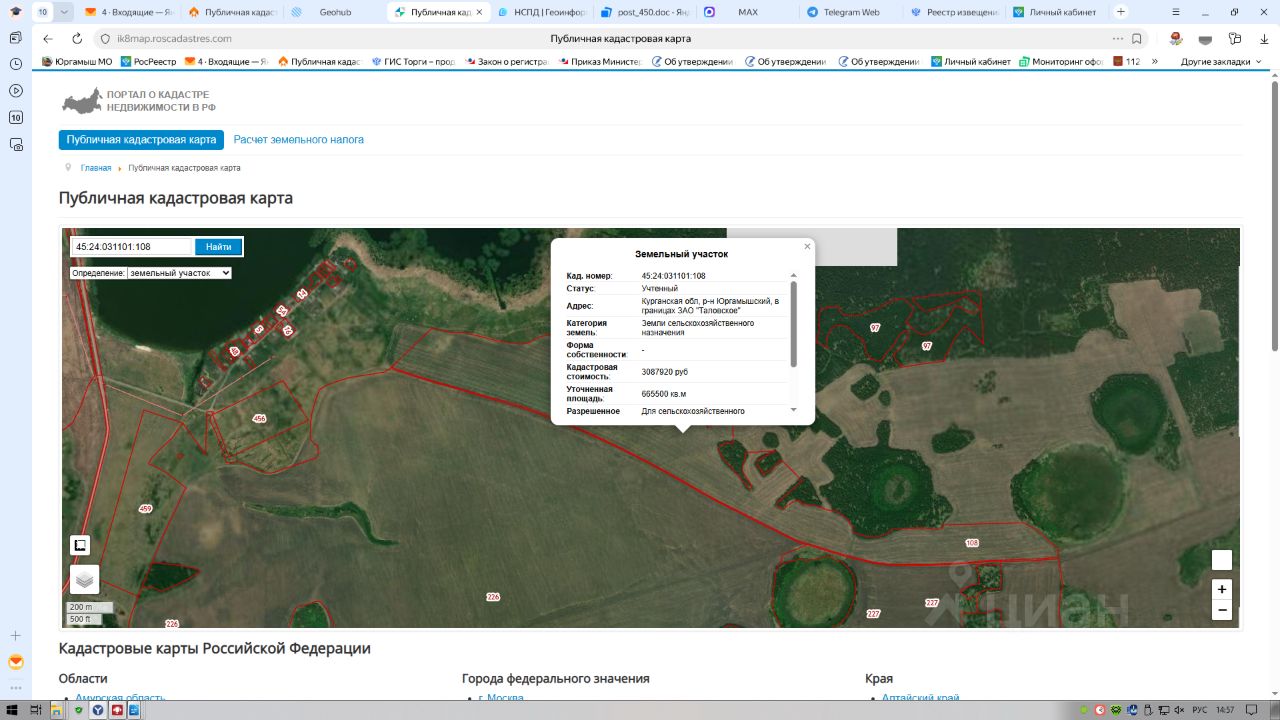
Task: Open the sidebar play media icon
Action: tap(16, 90)
